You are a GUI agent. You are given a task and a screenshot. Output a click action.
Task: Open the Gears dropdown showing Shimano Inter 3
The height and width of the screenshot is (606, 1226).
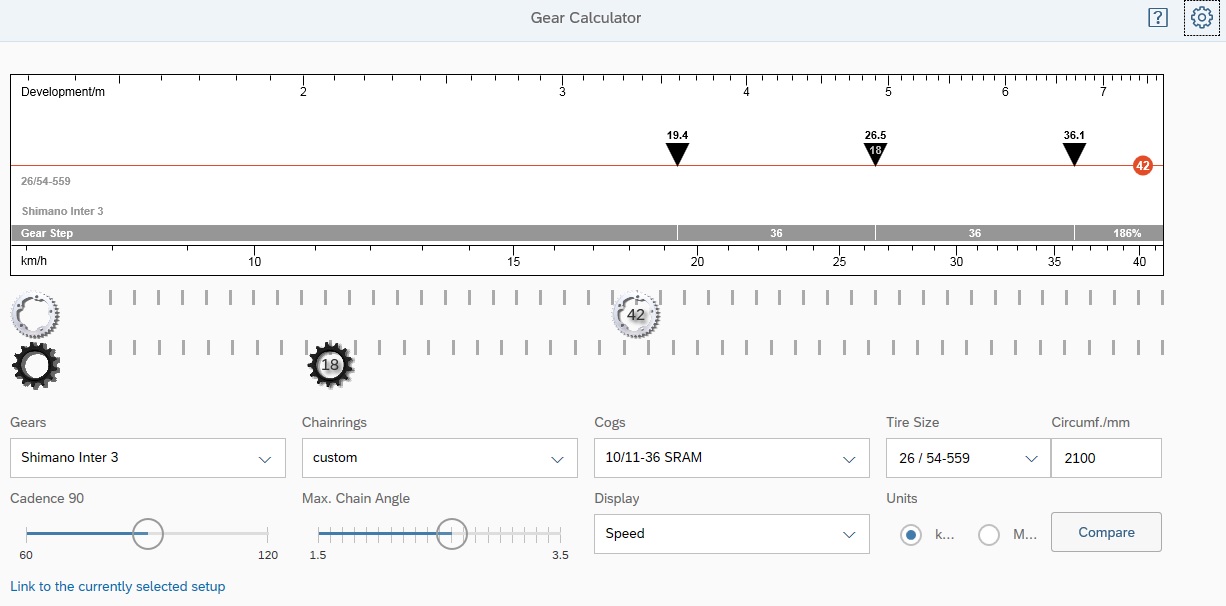coord(148,458)
